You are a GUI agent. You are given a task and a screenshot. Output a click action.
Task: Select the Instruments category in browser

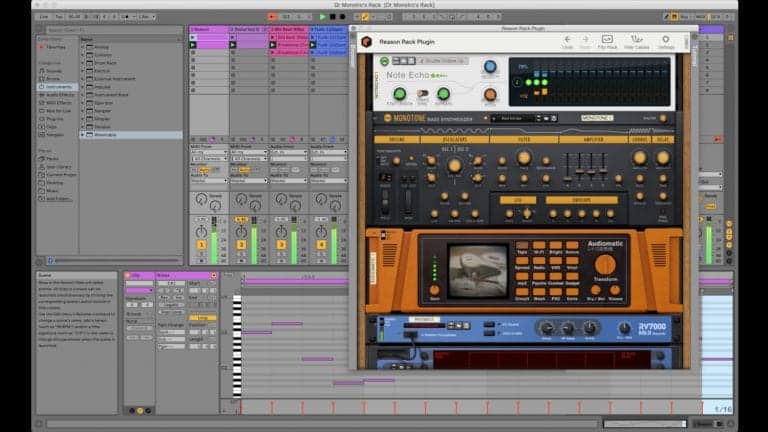click(x=57, y=87)
